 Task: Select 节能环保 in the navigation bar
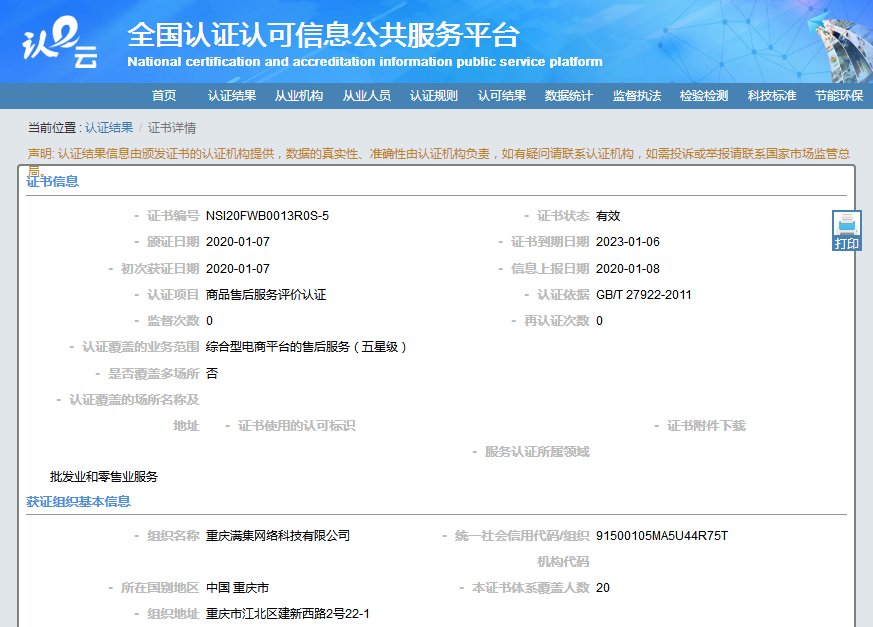click(839, 96)
